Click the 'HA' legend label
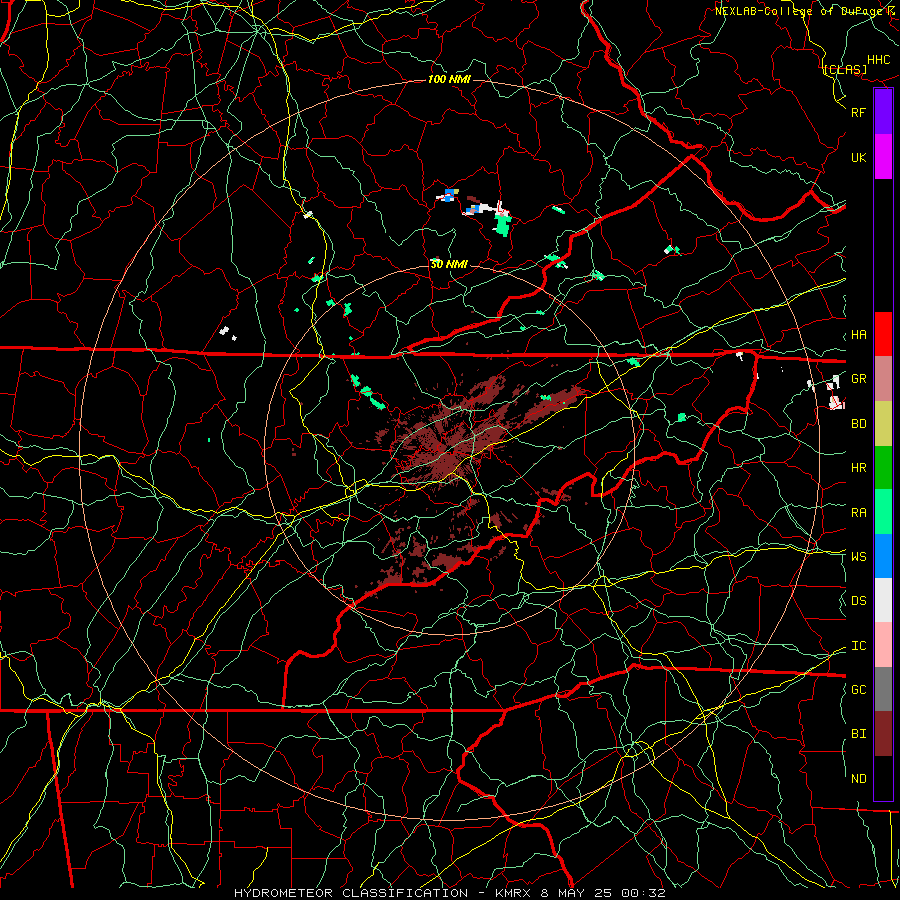 858,335
